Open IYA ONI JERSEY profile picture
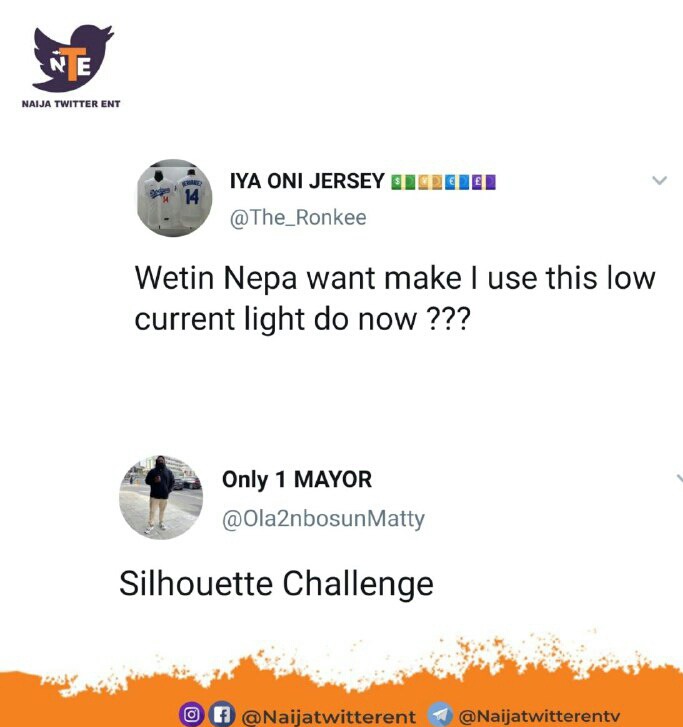Screen dimensions: 683x727 [x=174, y=198]
